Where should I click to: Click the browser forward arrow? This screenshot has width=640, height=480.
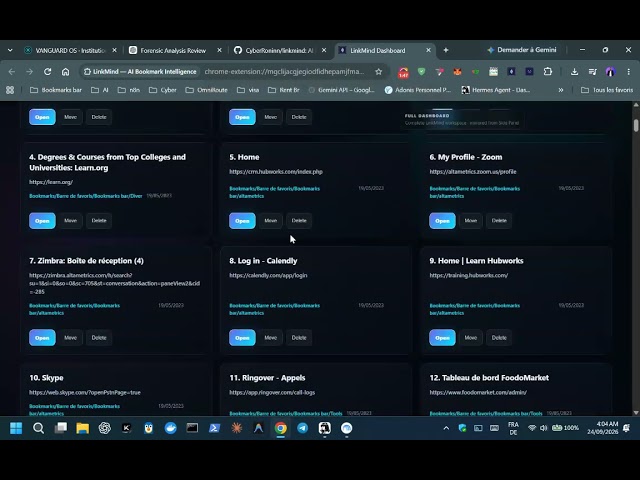pos(29,72)
